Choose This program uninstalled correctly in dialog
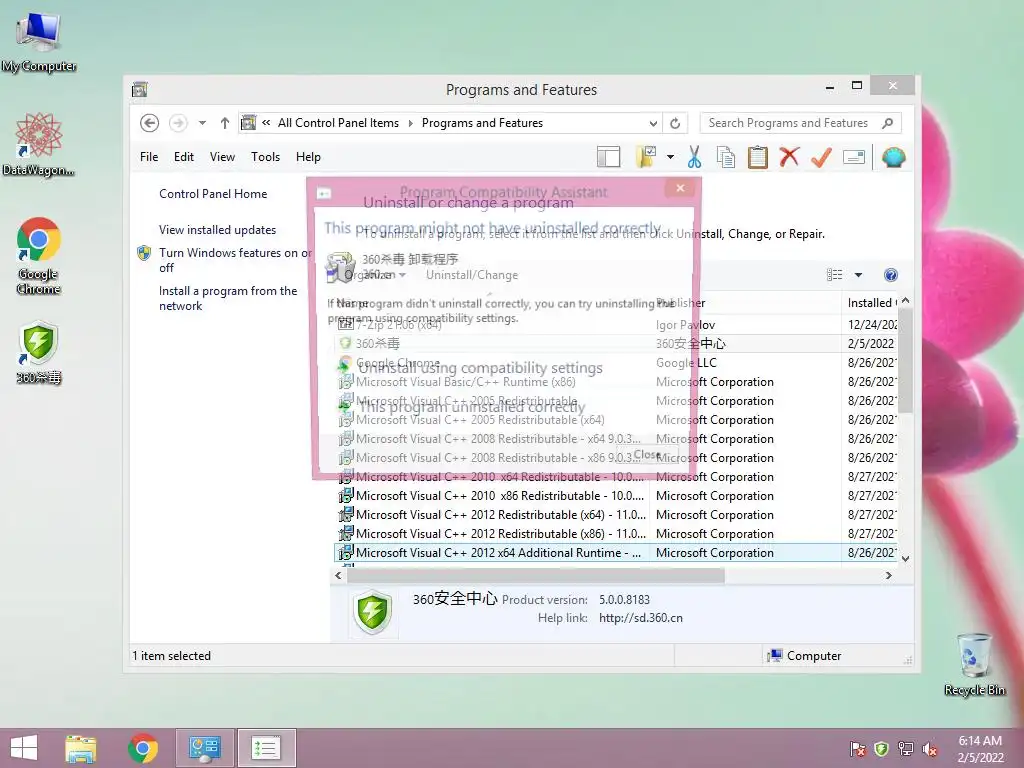Image resolution: width=1024 pixels, height=768 pixels. [x=472, y=407]
